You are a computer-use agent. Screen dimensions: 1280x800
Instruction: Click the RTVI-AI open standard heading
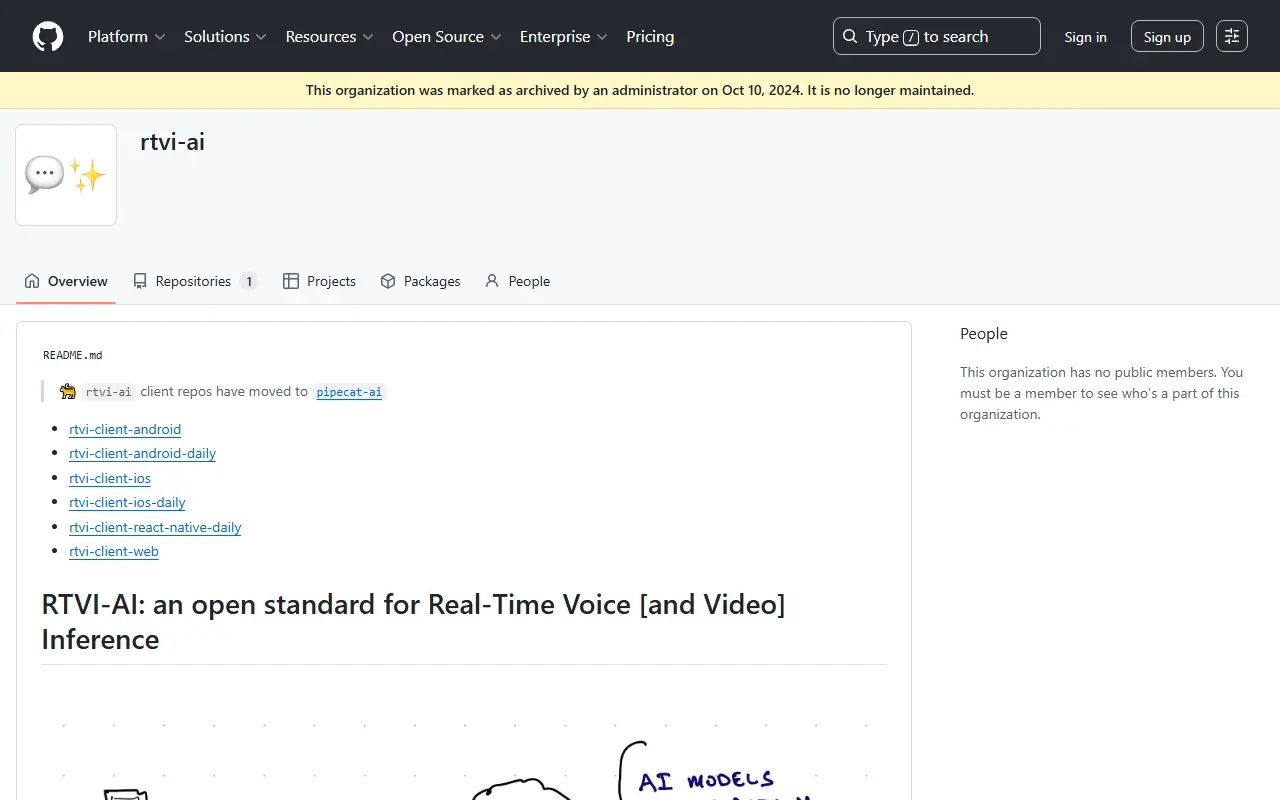[x=413, y=622]
